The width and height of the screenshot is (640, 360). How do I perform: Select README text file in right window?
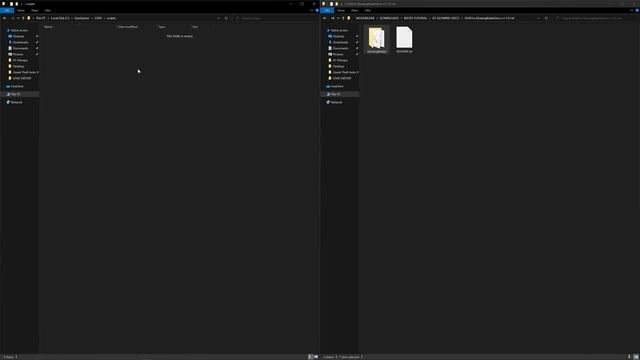[x=404, y=40]
